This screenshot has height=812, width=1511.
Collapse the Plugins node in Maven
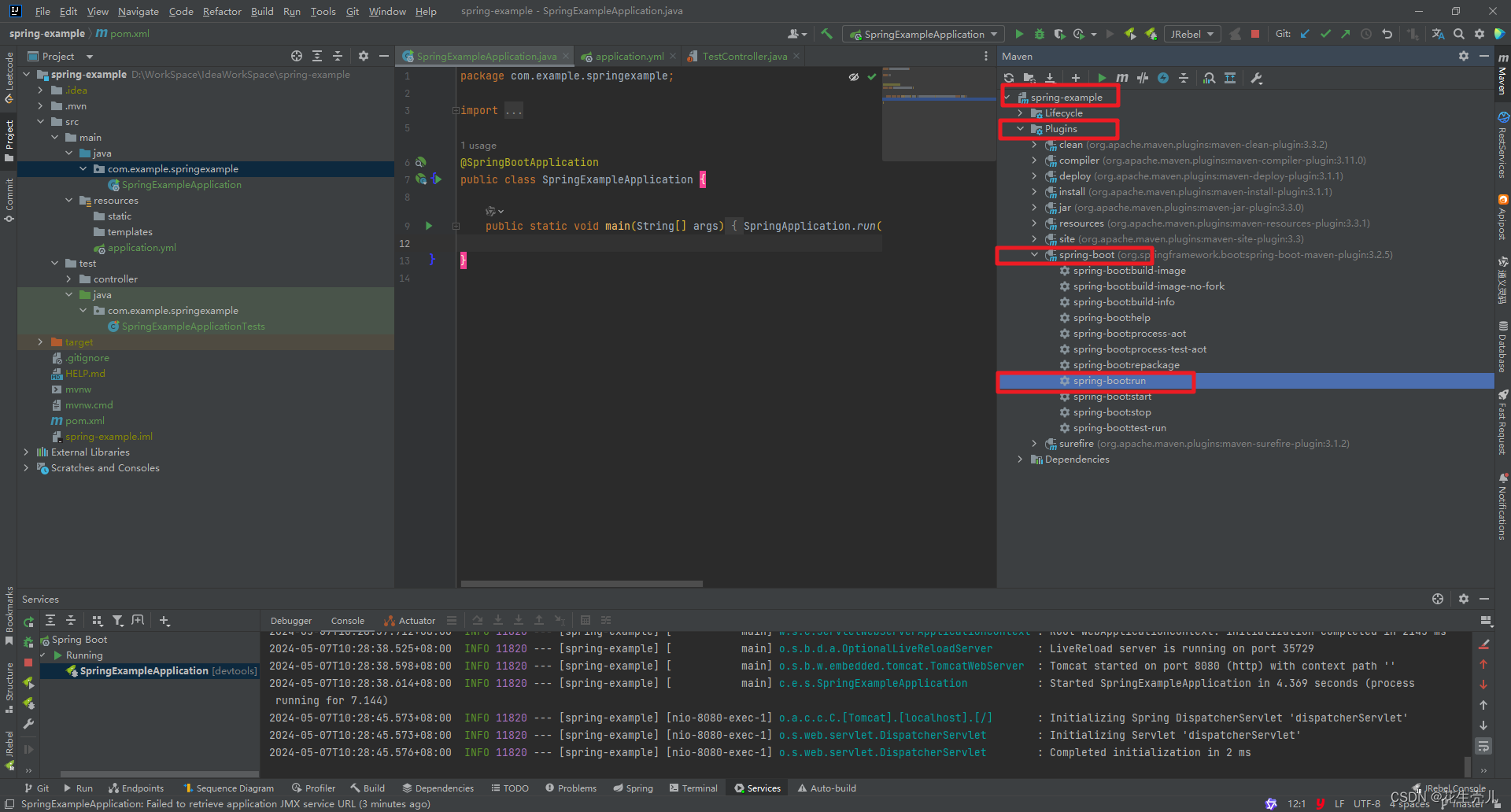1021,128
